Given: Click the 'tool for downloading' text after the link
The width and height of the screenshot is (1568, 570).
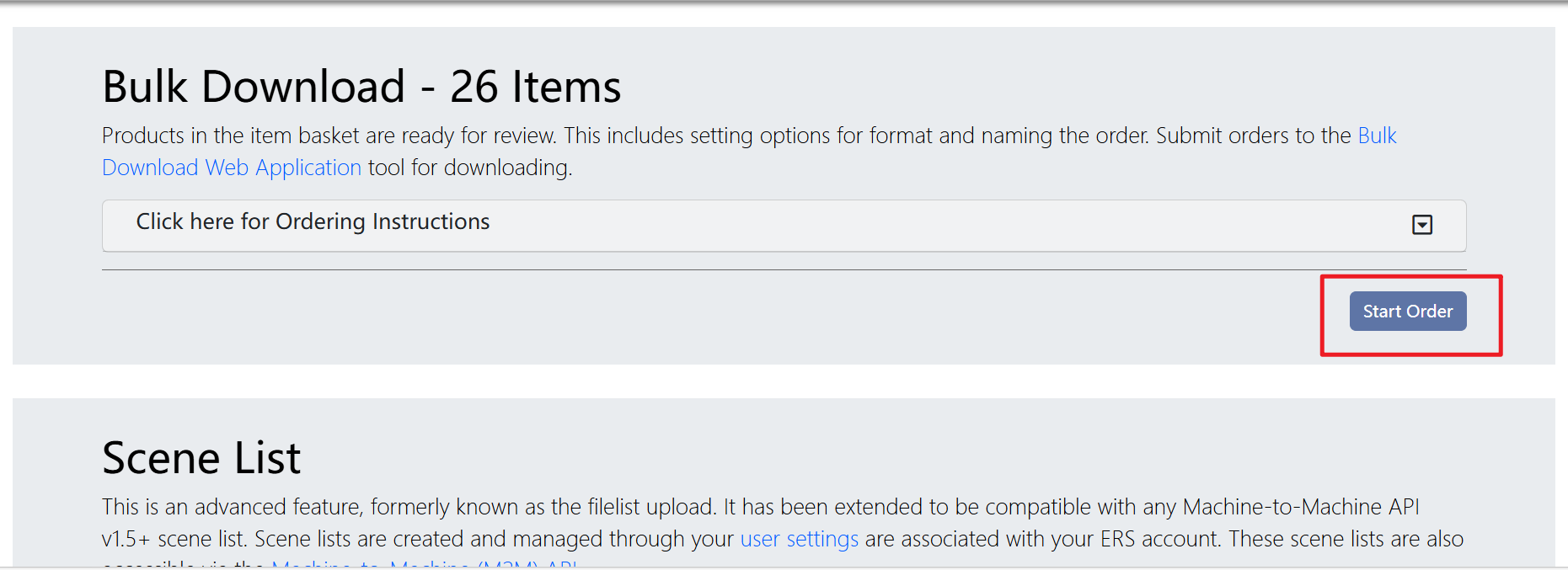Looking at the screenshot, I should [x=470, y=168].
